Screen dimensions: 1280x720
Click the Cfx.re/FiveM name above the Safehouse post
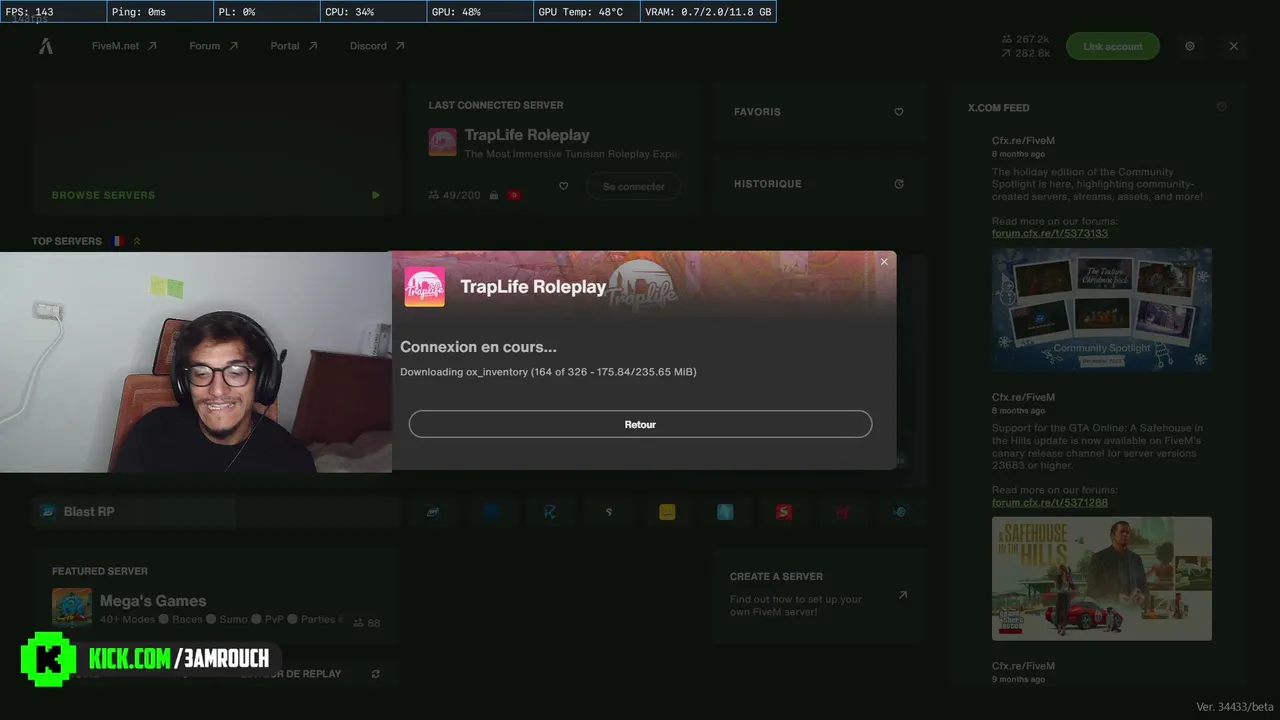[1023, 397]
